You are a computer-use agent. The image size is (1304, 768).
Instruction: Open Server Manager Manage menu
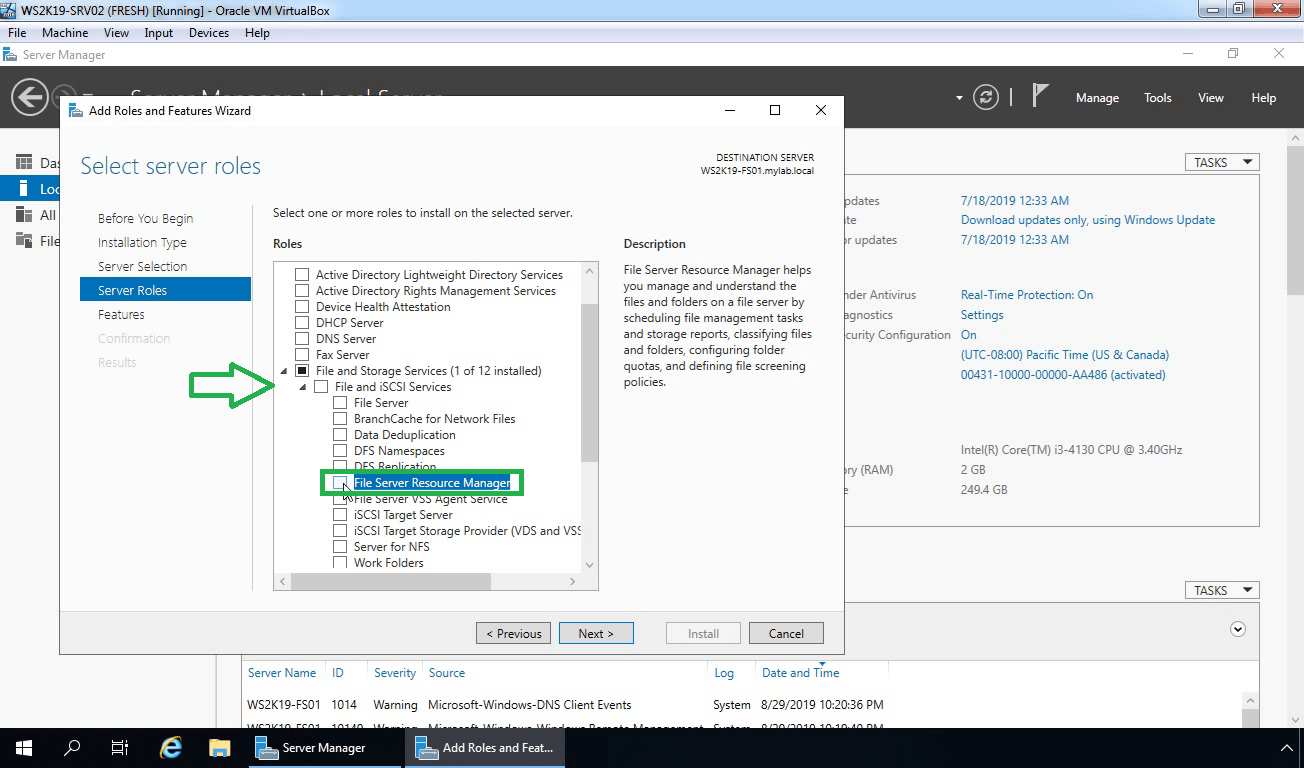pos(1097,98)
